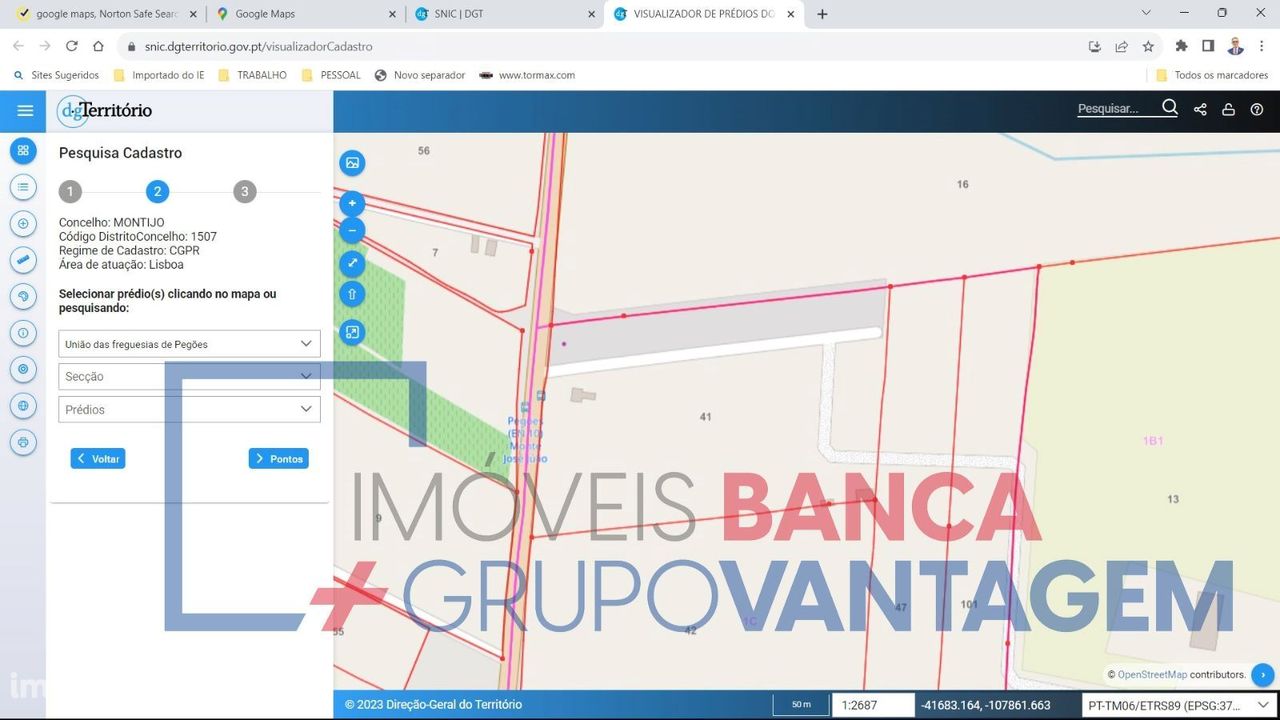
Task: Click the full extent arrows map button
Action: (x=352, y=264)
